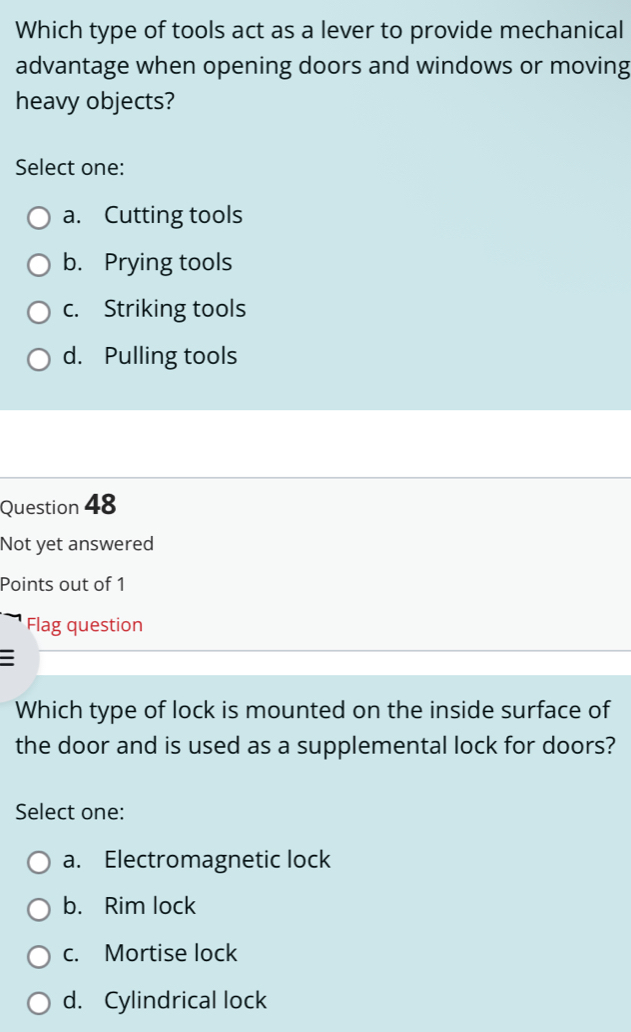Click the 'd. Cylindrical lock' answer text
Image resolution: width=631 pixels, height=1032 pixels.
point(164,1000)
